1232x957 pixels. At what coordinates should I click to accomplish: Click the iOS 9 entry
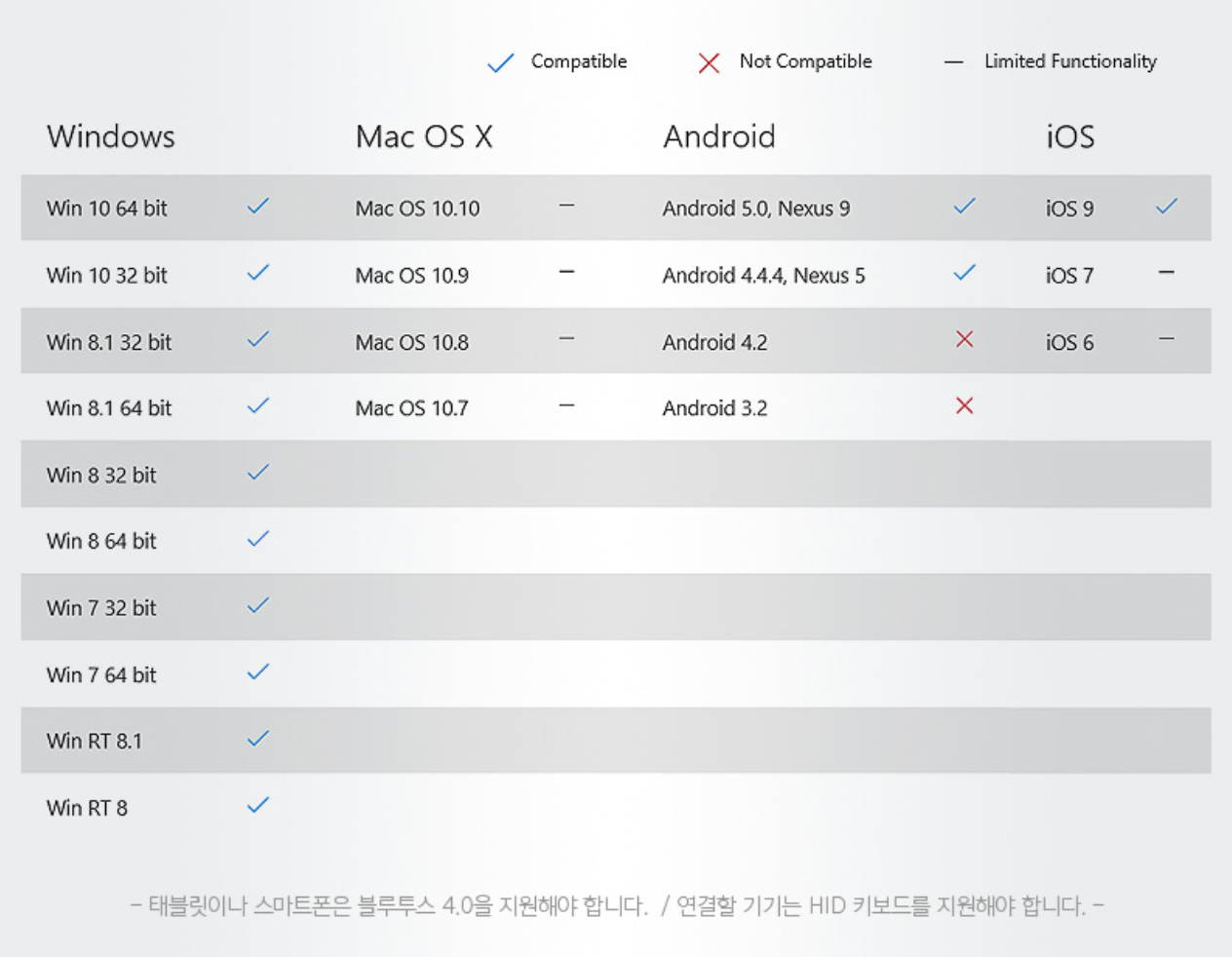point(1069,209)
